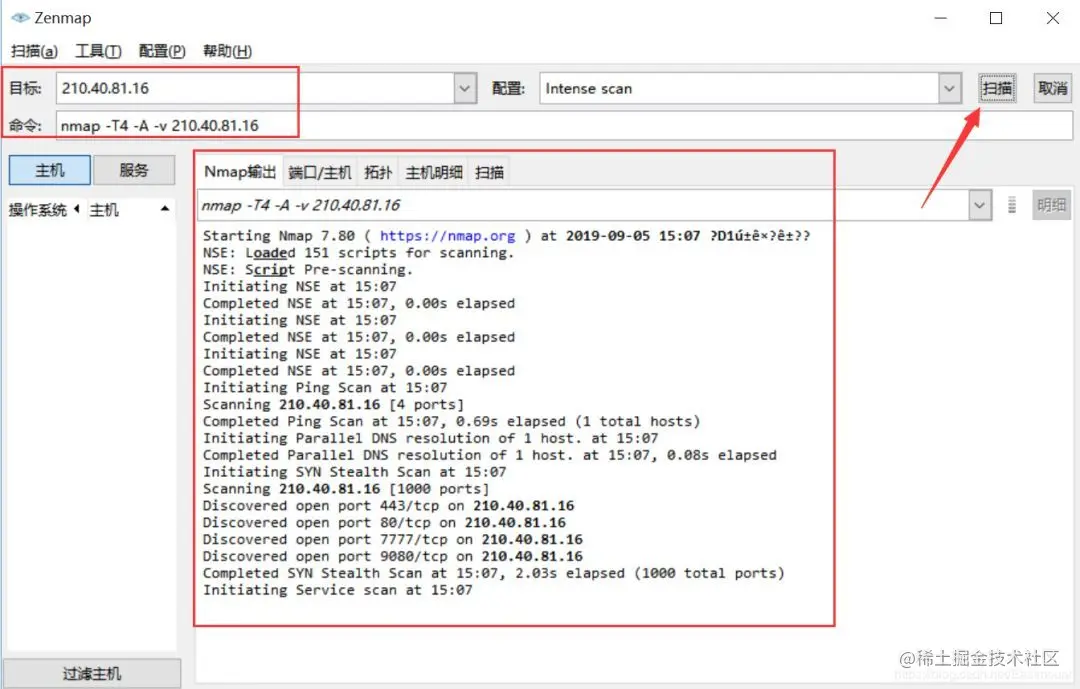
Task: Switch to the 端口/主机 tab
Action: tap(320, 172)
